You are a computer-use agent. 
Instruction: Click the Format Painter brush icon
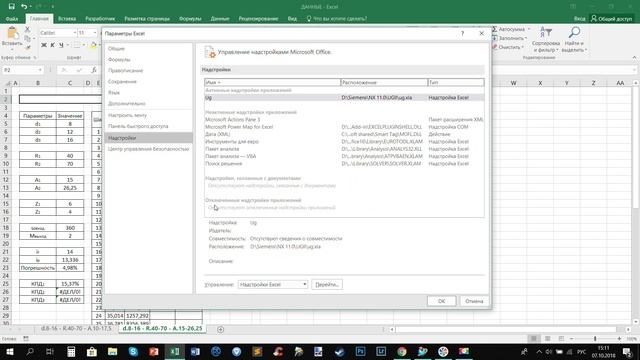(27, 47)
